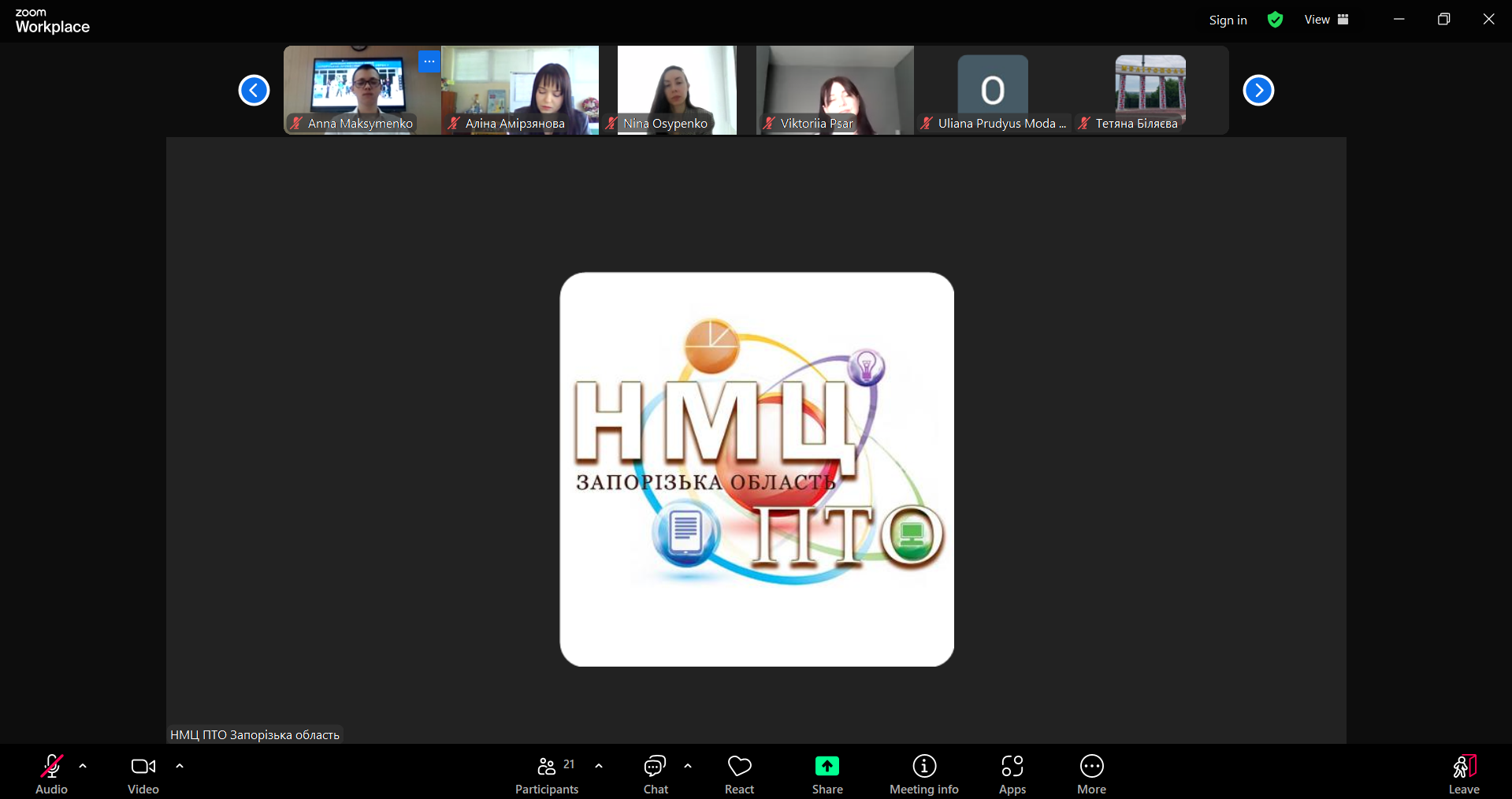Image resolution: width=1512 pixels, height=799 pixels.
Task: Click the green Share screen icon
Action: (827, 766)
